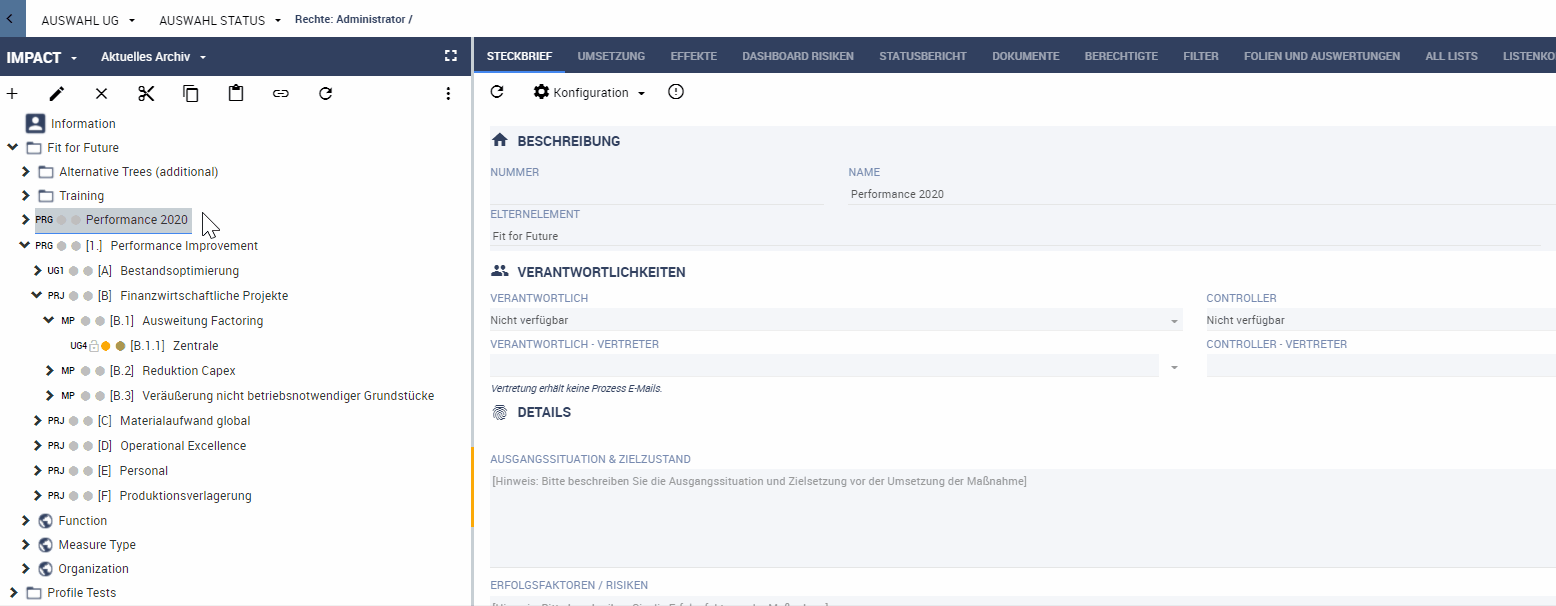Click the pencil edit icon
The image size is (1556, 606).
(57, 93)
